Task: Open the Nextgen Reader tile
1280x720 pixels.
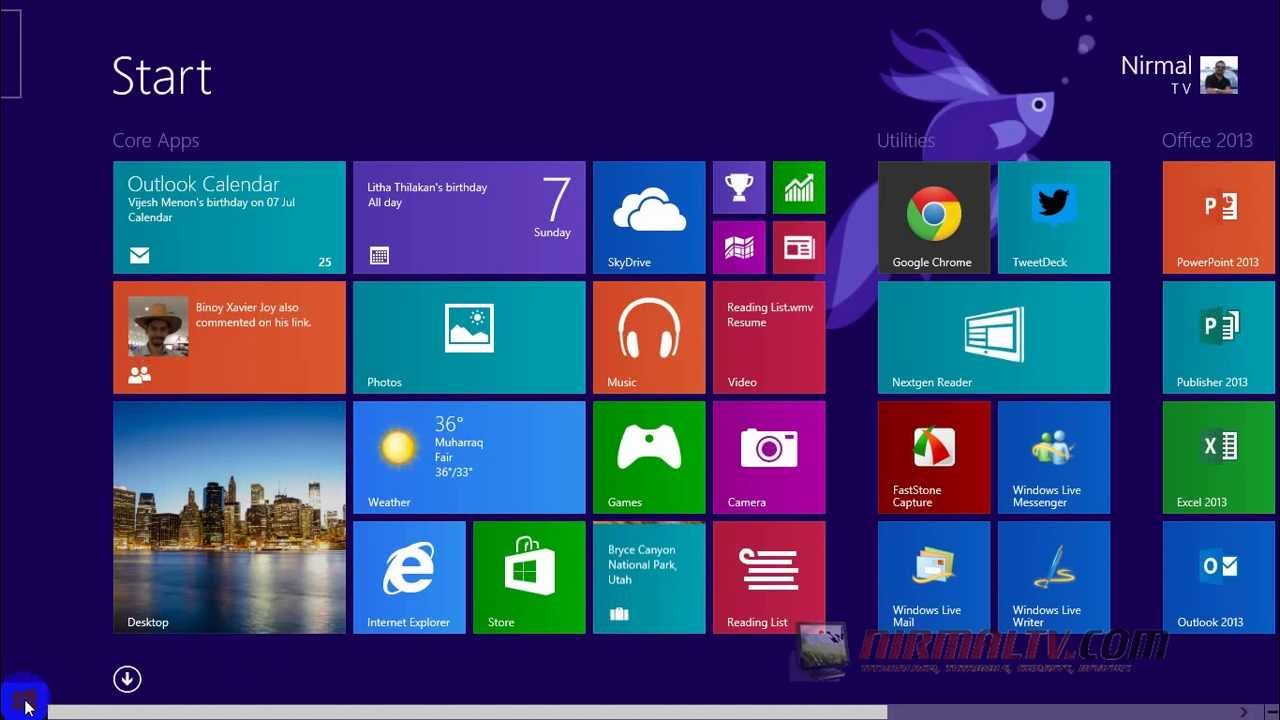Action: (994, 337)
